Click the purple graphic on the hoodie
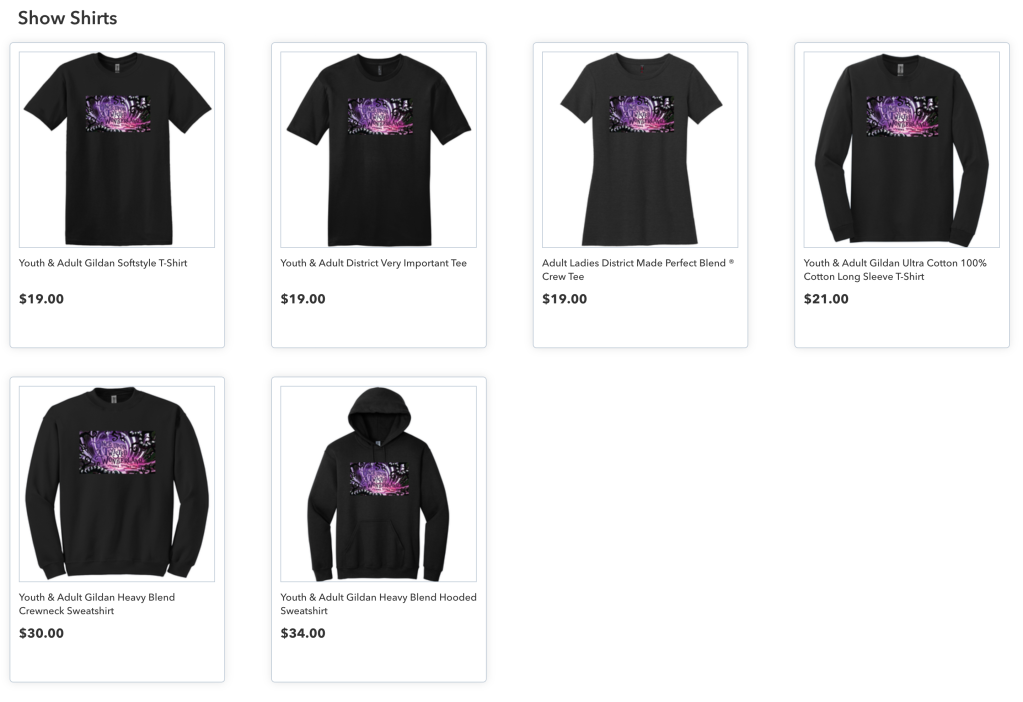 (378, 479)
